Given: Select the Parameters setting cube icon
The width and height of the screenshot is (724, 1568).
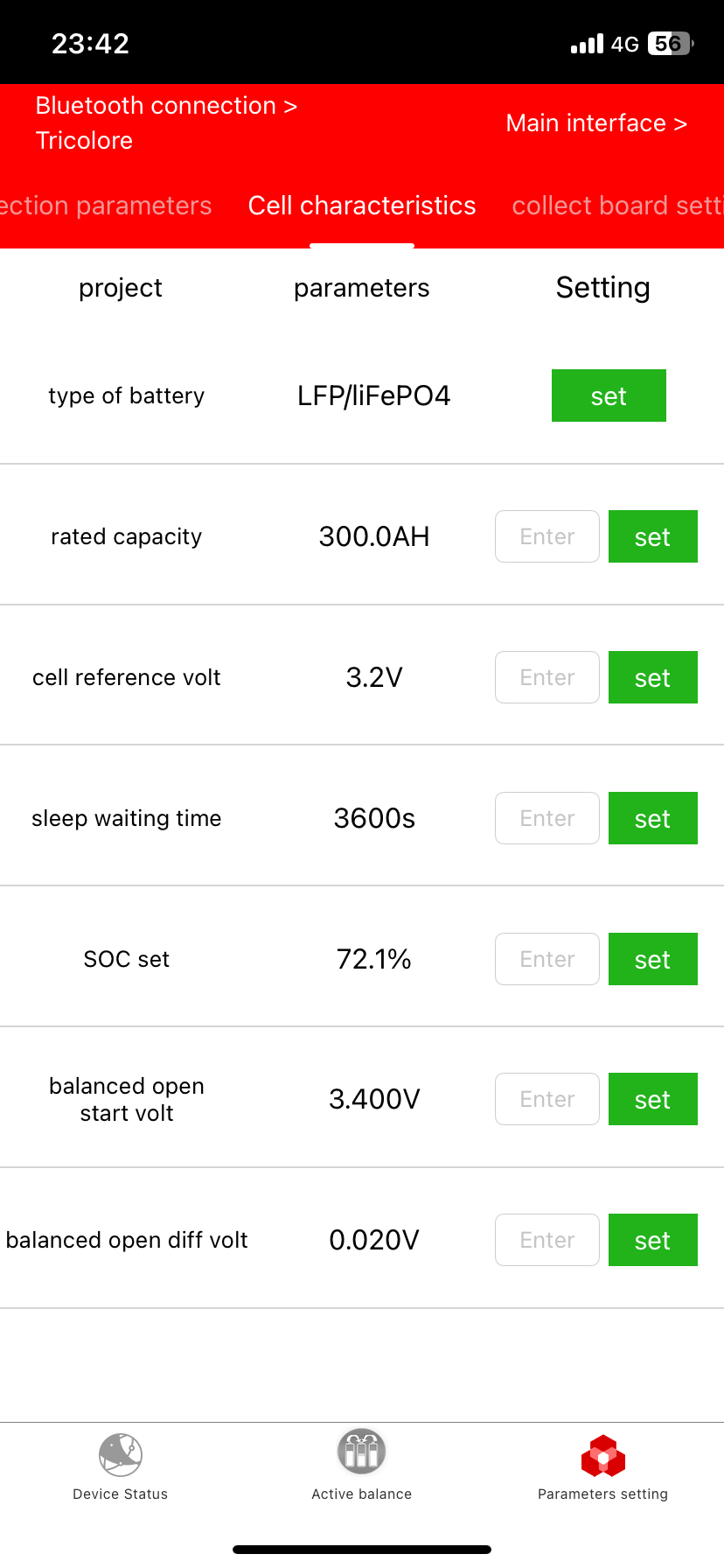Looking at the screenshot, I should click(x=602, y=1456).
